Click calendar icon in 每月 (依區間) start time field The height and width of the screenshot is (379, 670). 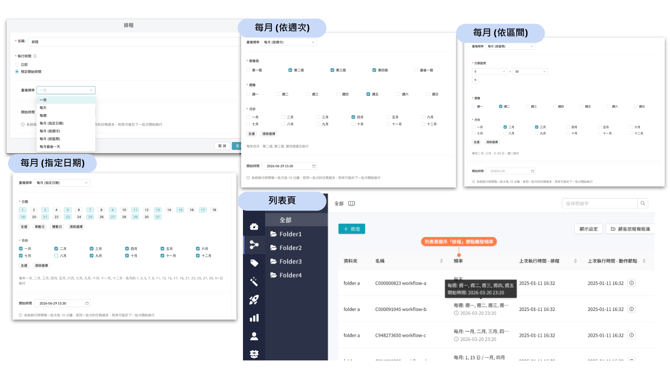(532, 171)
